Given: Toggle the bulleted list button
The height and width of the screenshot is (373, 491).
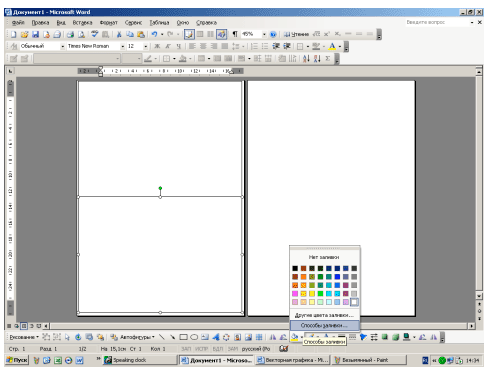Looking at the screenshot, I should pos(265,46).
